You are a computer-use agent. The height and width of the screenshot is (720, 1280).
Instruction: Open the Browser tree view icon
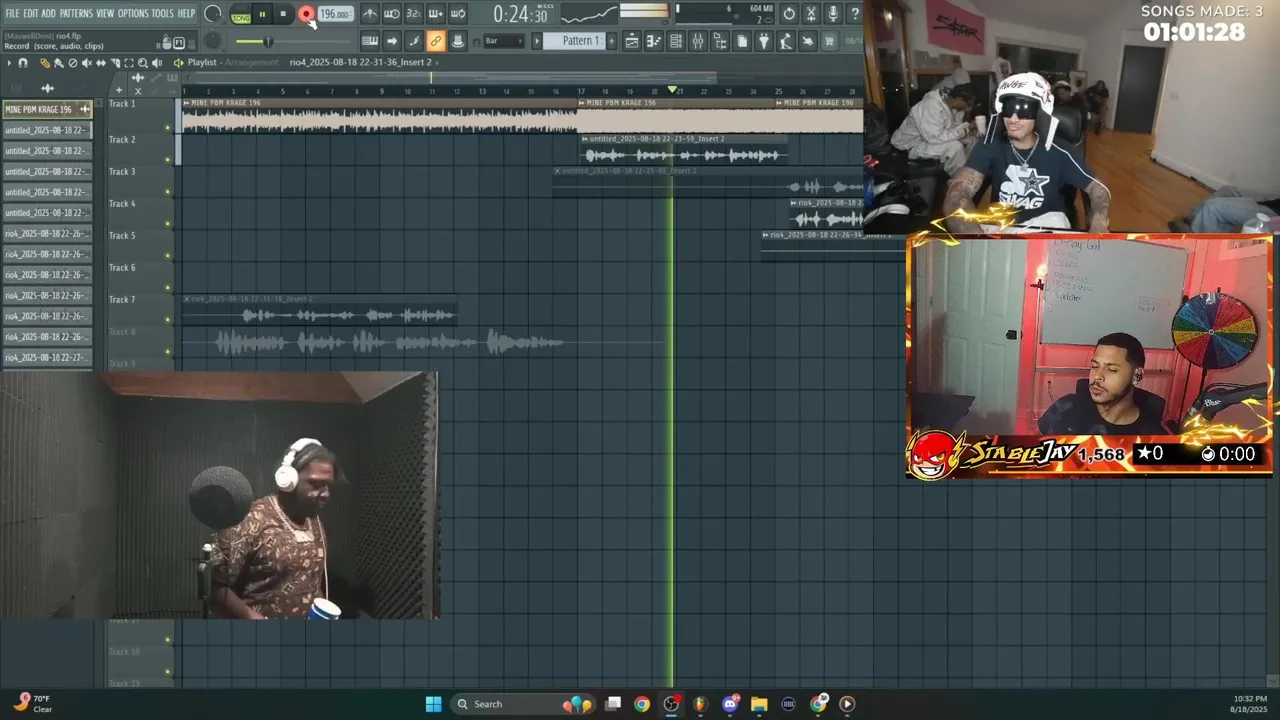[x=720, y=41]
